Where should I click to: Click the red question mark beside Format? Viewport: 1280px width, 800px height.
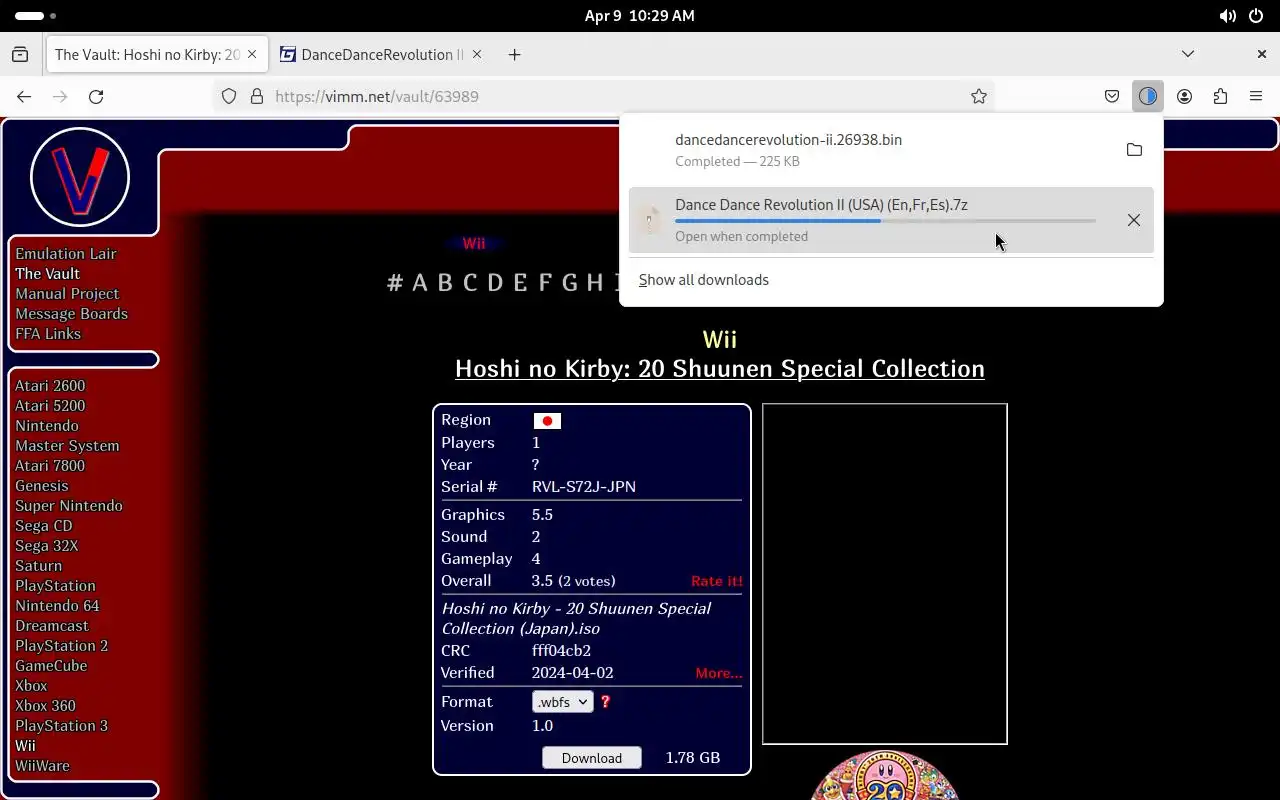(605, 702)
